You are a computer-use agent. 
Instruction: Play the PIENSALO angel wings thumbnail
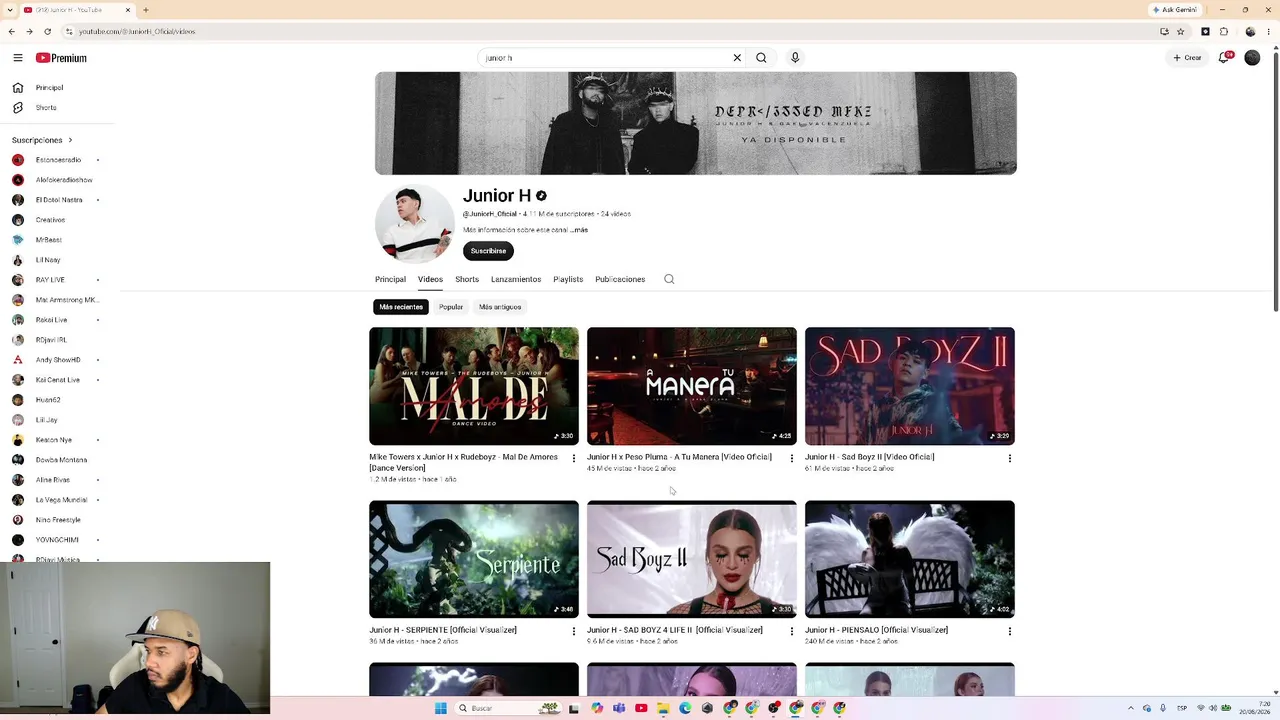(x=910, y=559)
